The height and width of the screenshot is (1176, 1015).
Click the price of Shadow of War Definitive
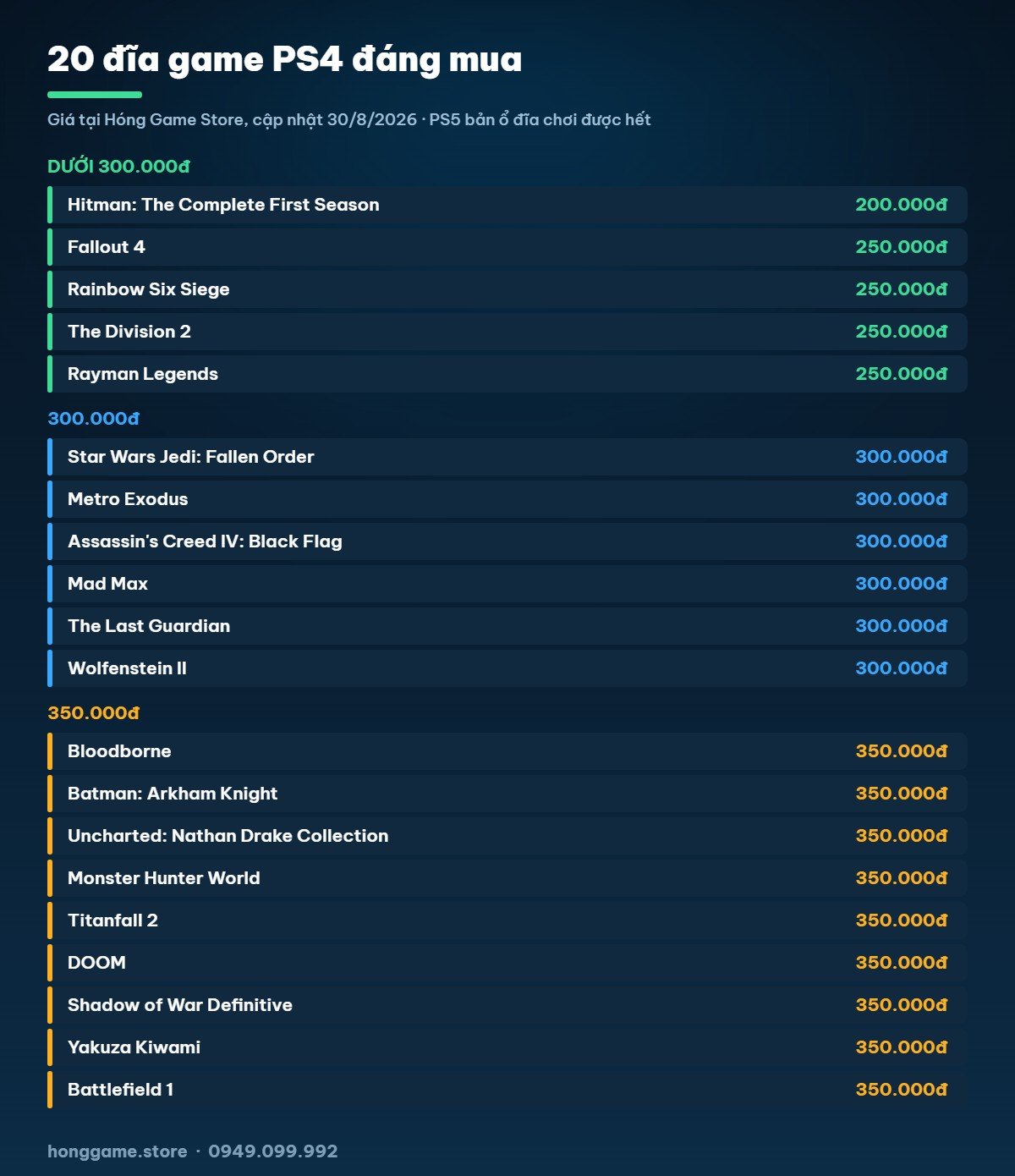click(901, 1005)
